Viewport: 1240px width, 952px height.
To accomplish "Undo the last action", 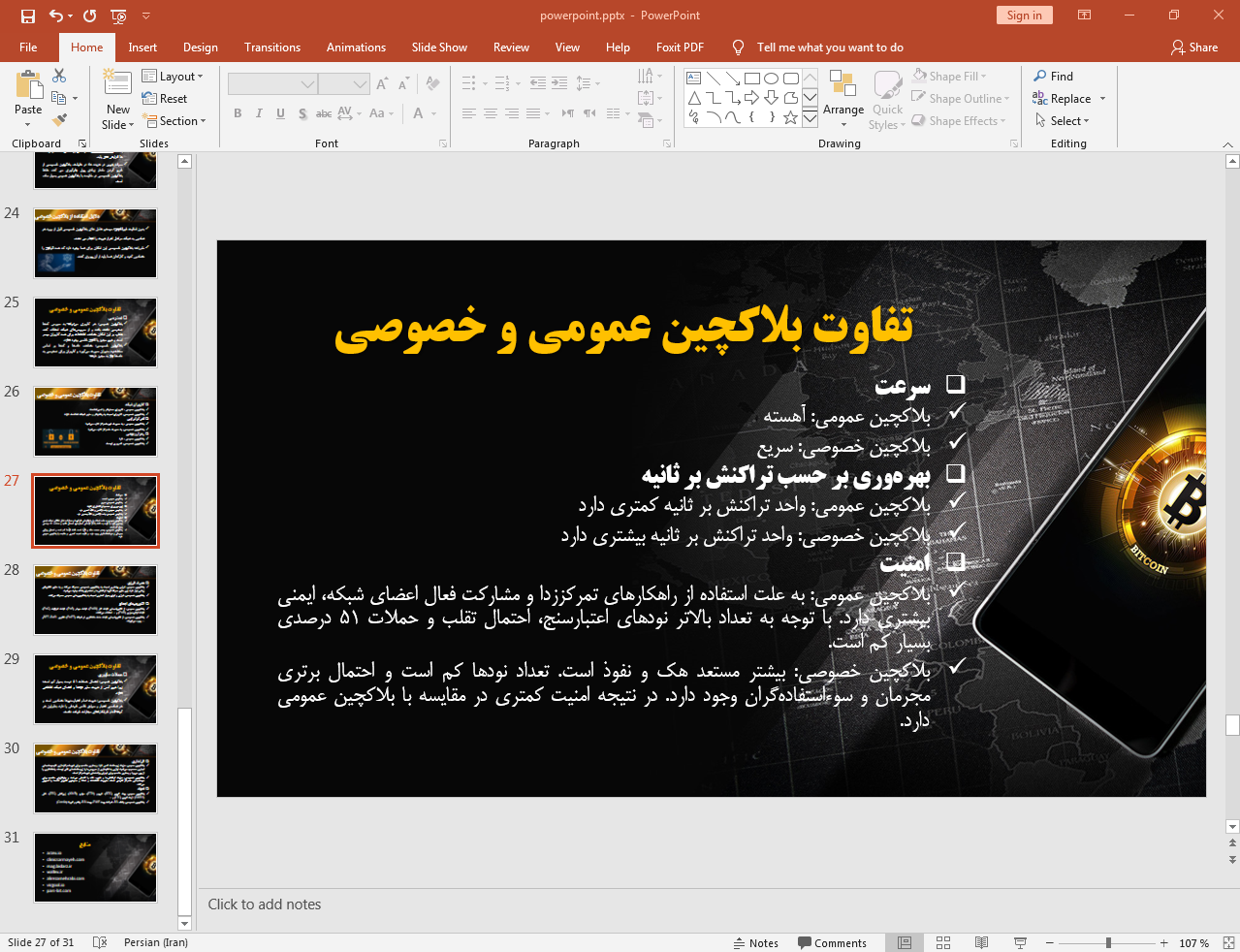I will tap(56, 16).
